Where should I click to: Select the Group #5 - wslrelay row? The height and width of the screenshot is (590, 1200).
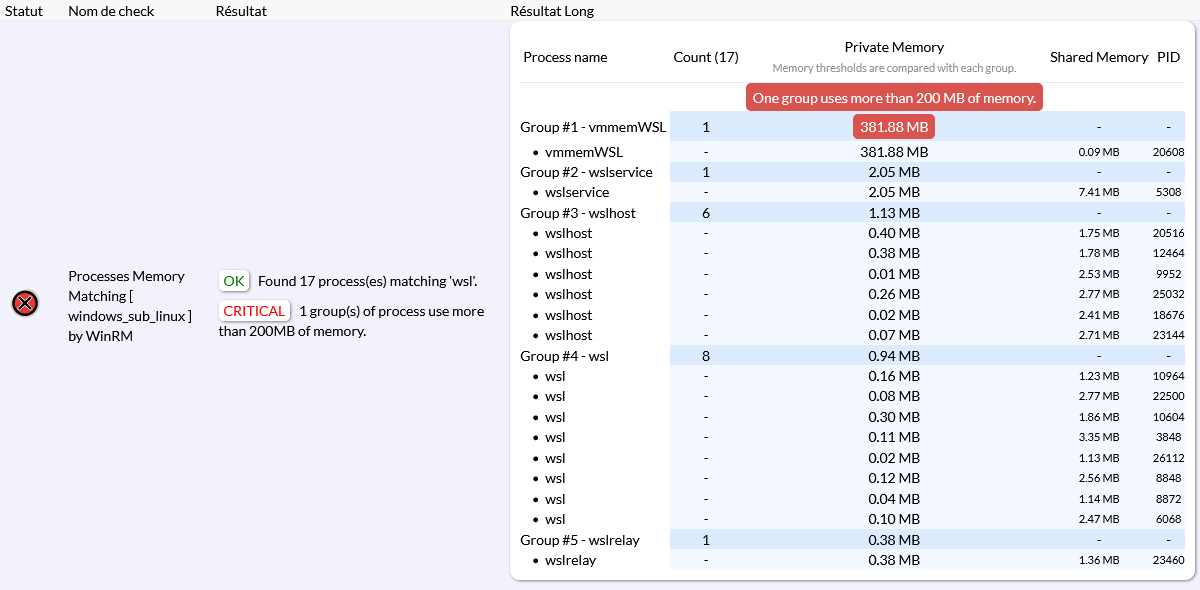tap(580, 540)
